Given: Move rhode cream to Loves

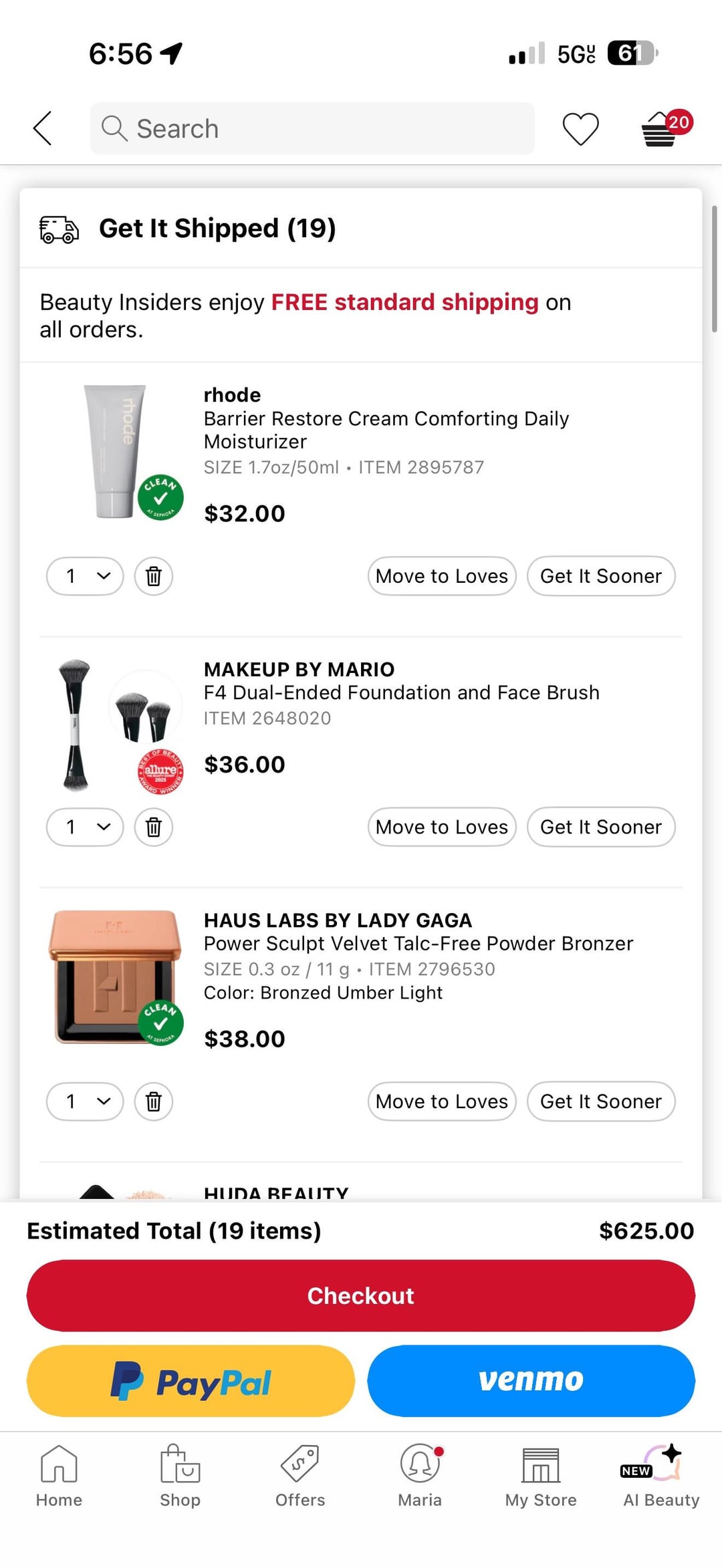Looking at the screenshot, I should tap(442, 576).
